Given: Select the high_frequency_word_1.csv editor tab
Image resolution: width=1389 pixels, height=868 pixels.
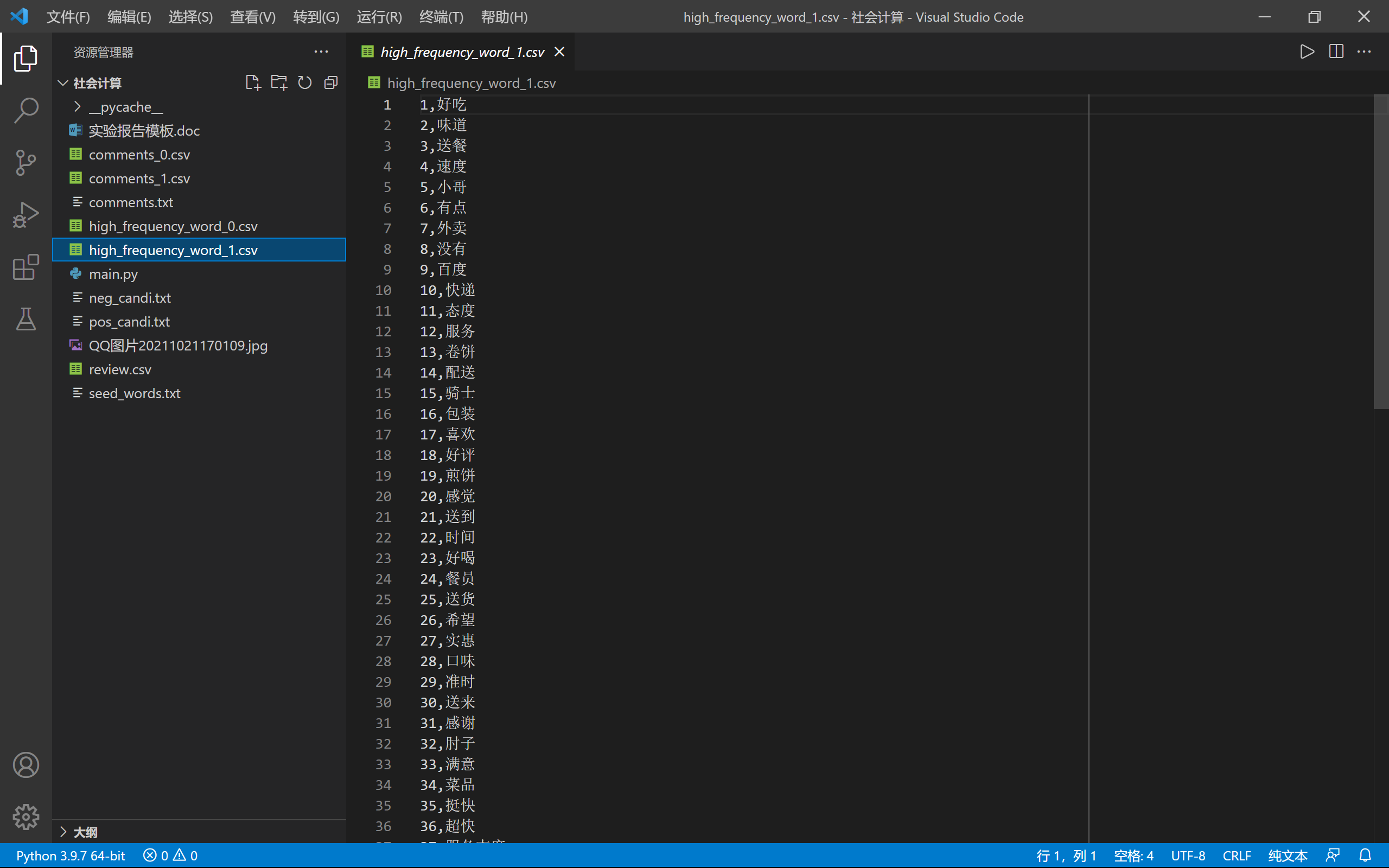Looking at the screenshot, I should click(x=461, y=52).
